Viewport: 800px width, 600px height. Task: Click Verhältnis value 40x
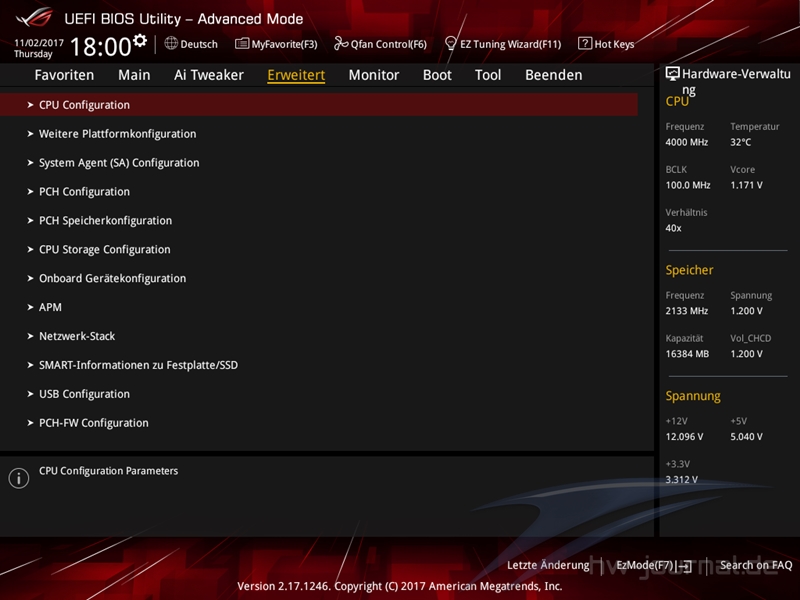pos(673,228)
